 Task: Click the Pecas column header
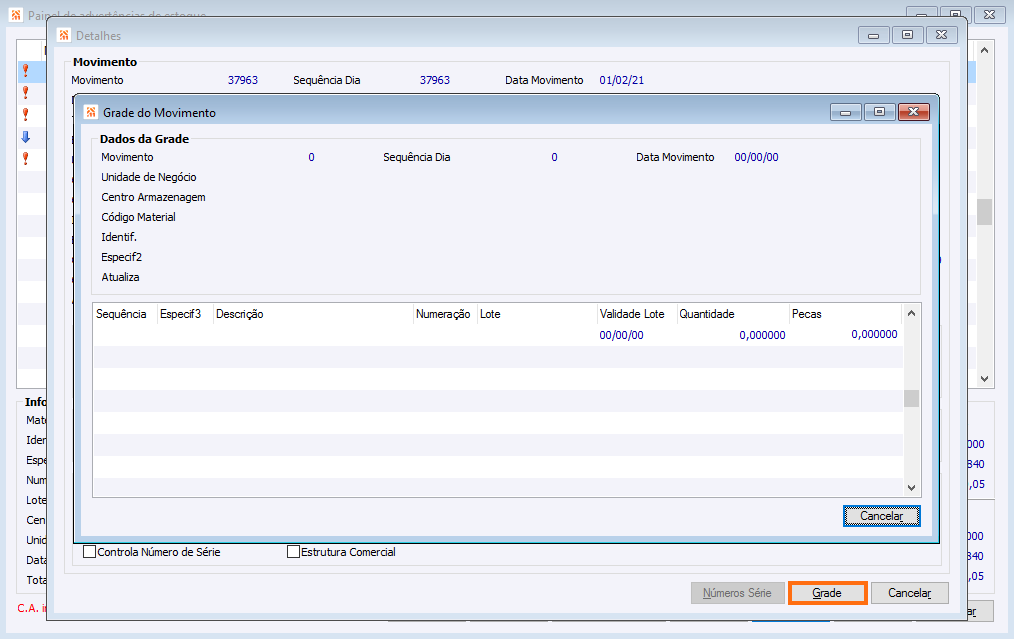click(845, 314)
